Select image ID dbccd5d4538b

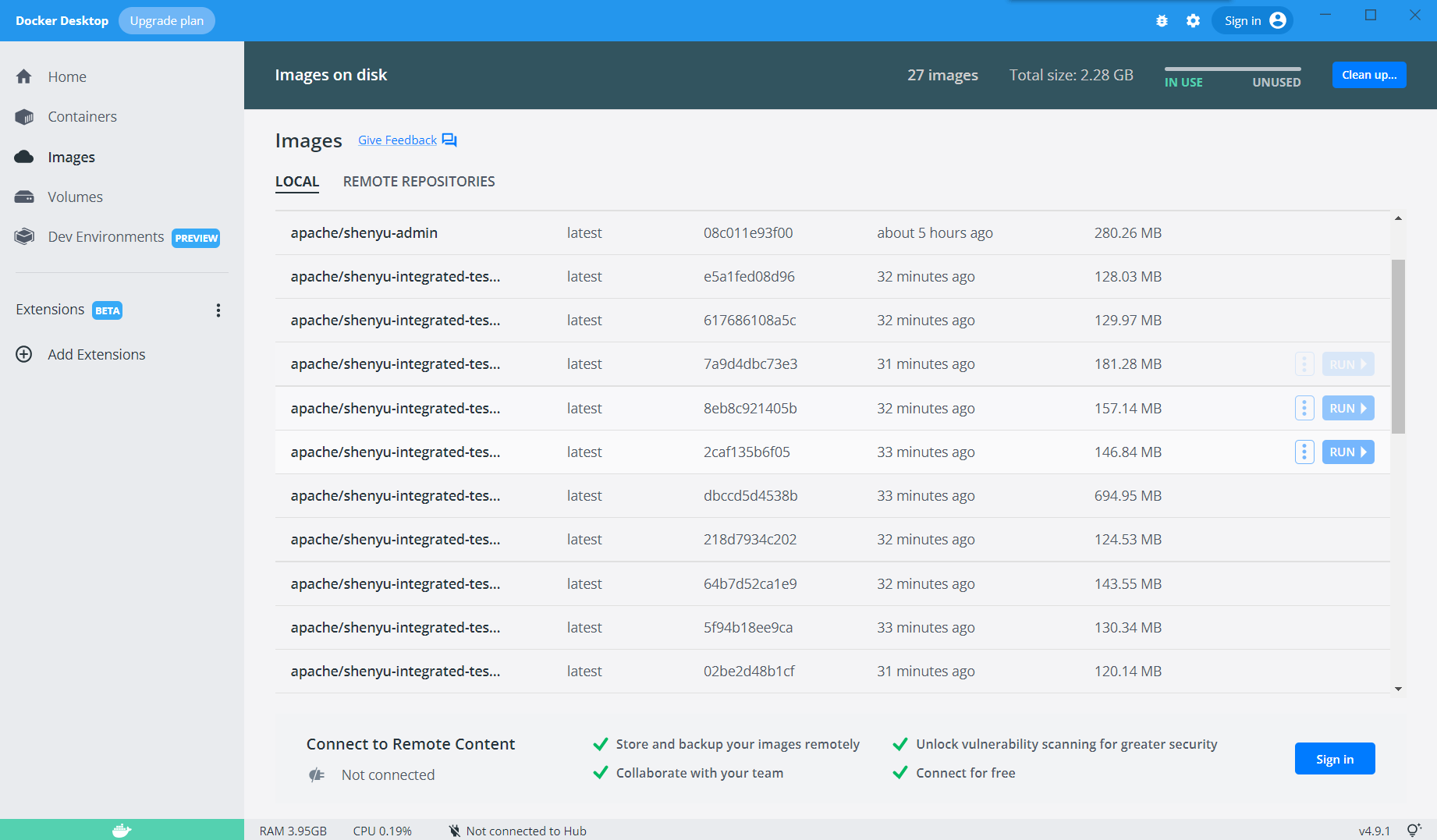click(750, 496)
